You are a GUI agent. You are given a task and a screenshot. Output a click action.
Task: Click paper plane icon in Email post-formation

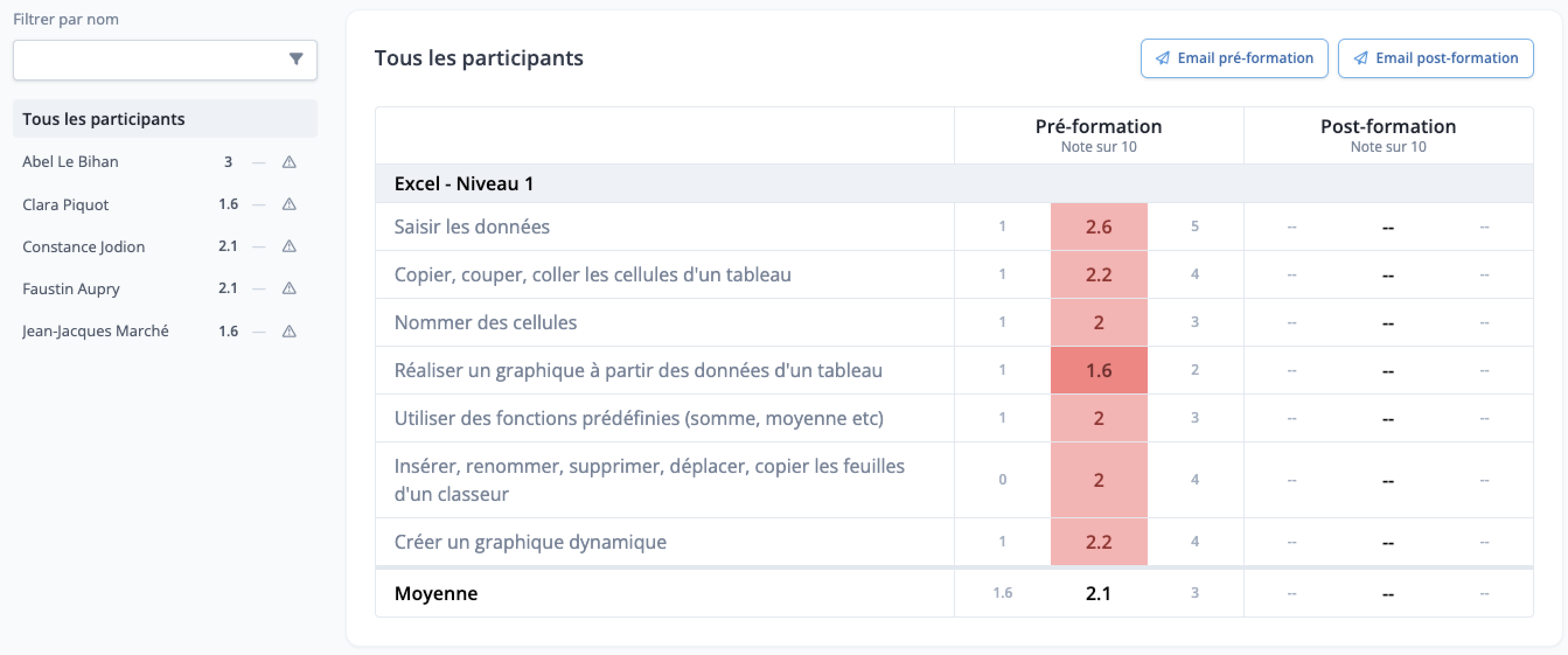pos(1360,58)
